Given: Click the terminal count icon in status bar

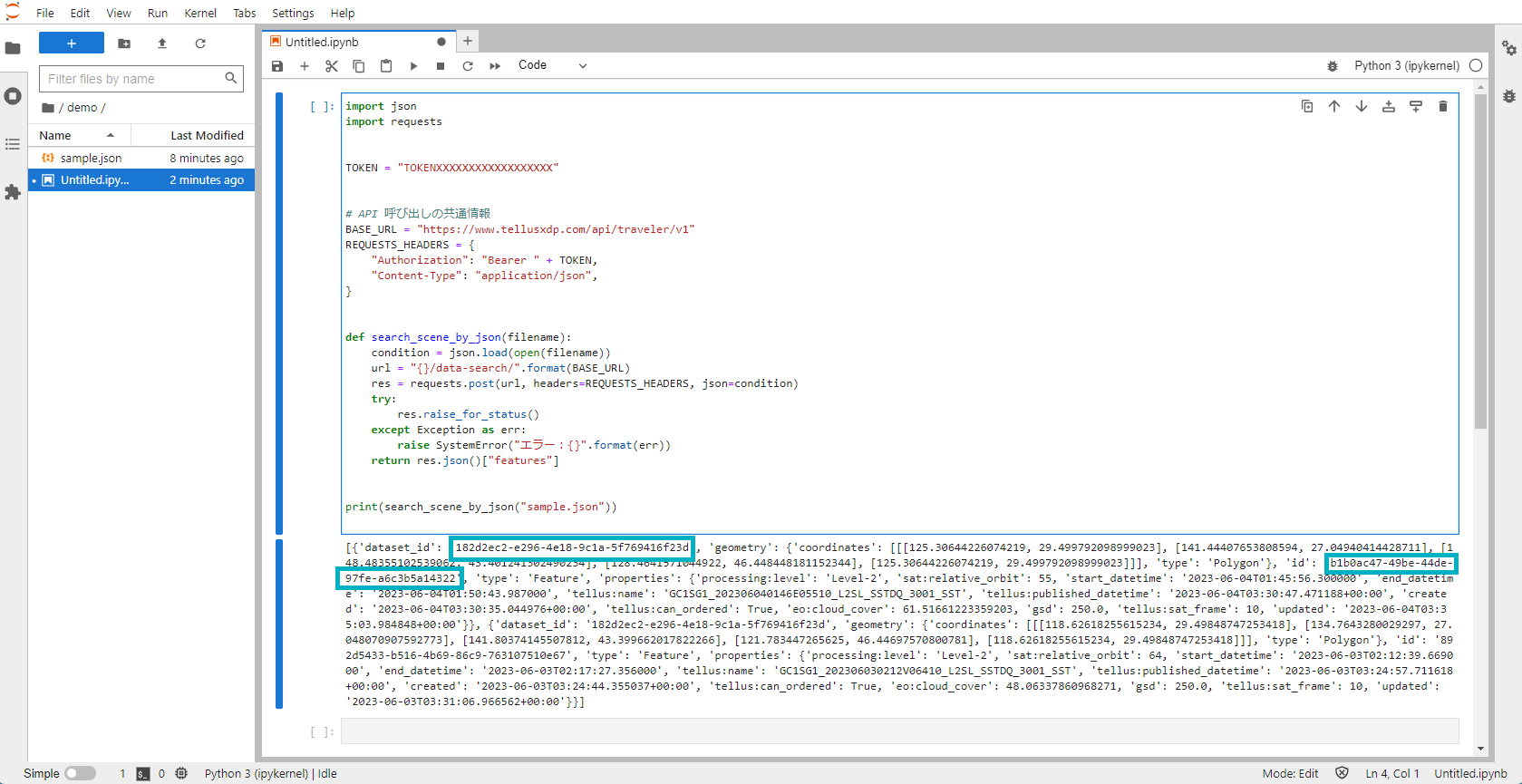Looking at the screenshot, I should (x=143, y=773).
